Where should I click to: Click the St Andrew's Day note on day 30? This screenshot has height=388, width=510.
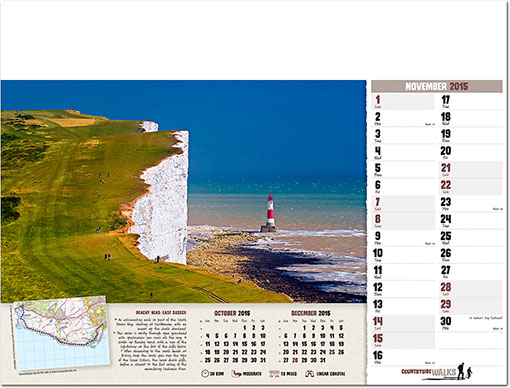(x=486, y=318)
